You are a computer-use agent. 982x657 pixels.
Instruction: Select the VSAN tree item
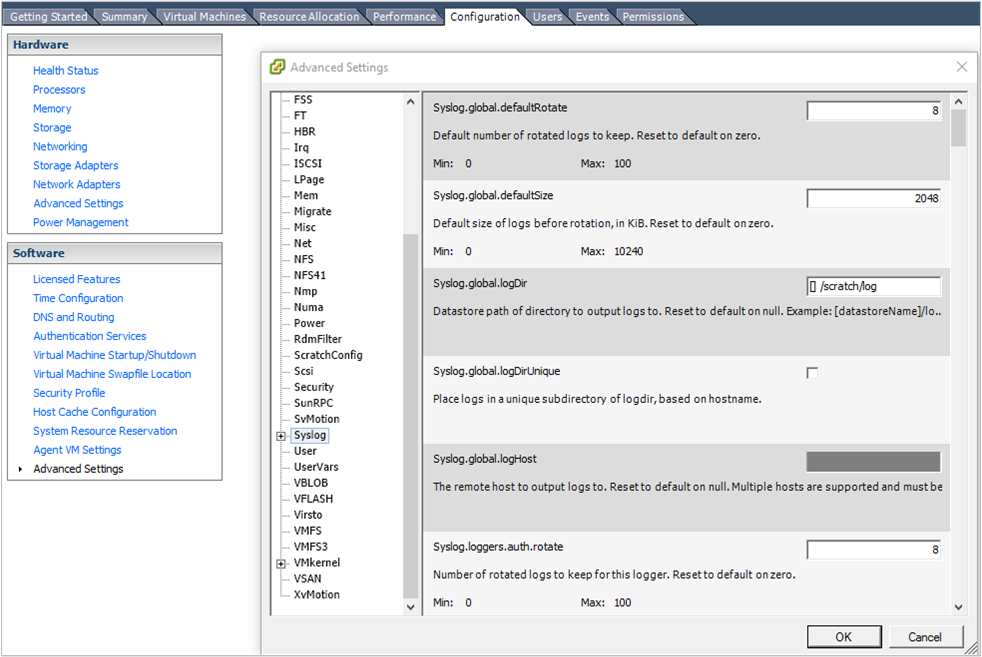point(306,578)
